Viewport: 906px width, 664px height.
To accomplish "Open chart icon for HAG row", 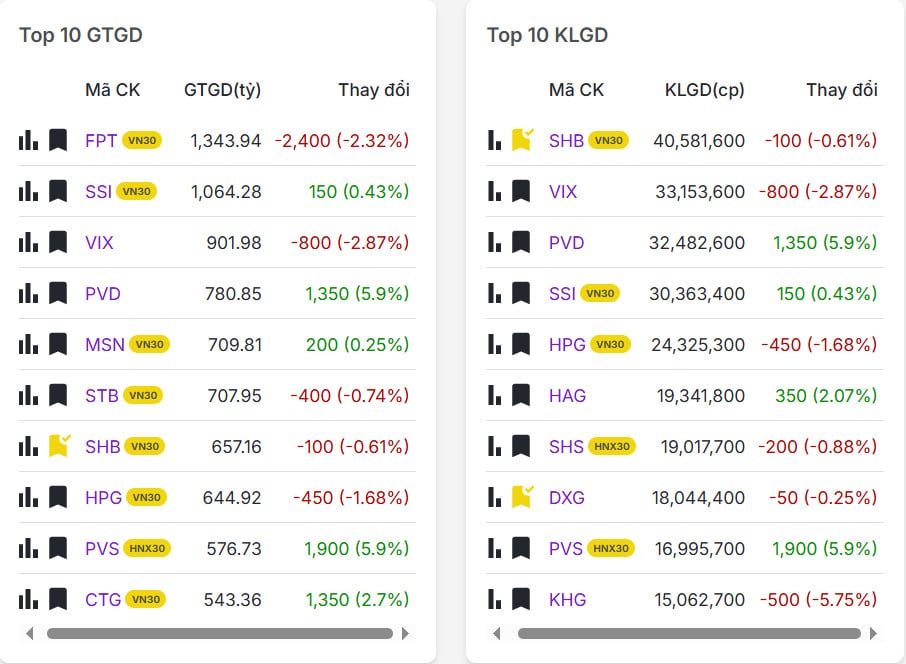I will (495, 395).
